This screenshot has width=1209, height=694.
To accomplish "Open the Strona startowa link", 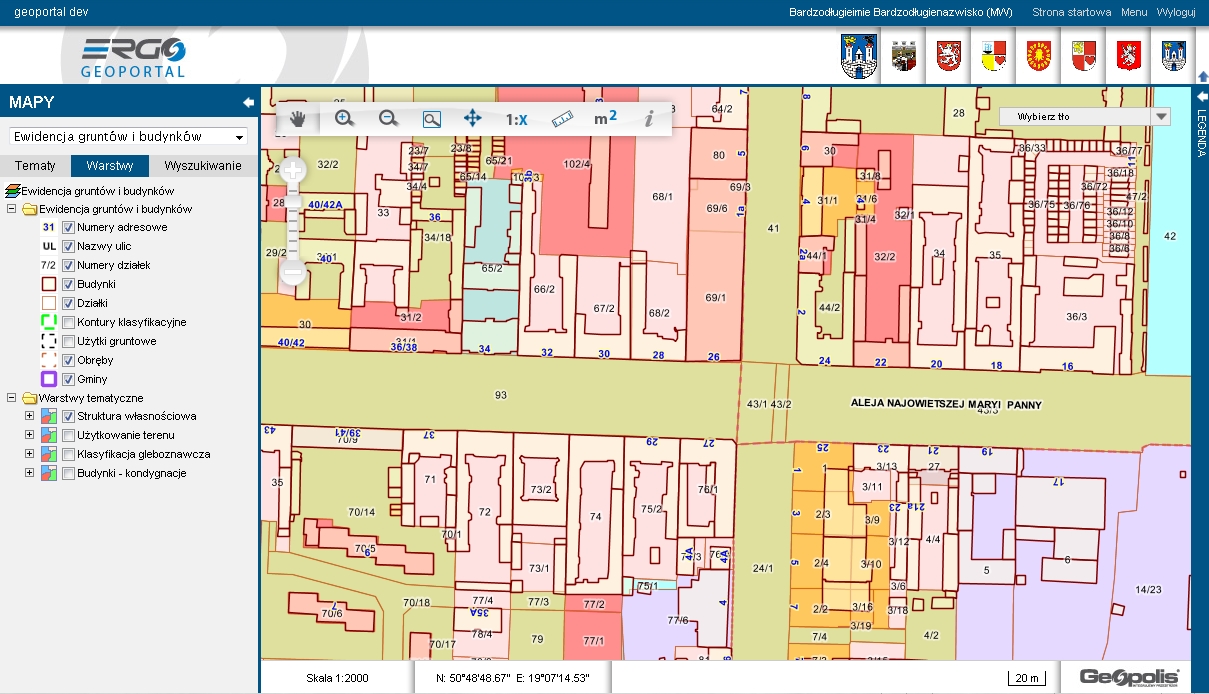I will coord(1071,13).
